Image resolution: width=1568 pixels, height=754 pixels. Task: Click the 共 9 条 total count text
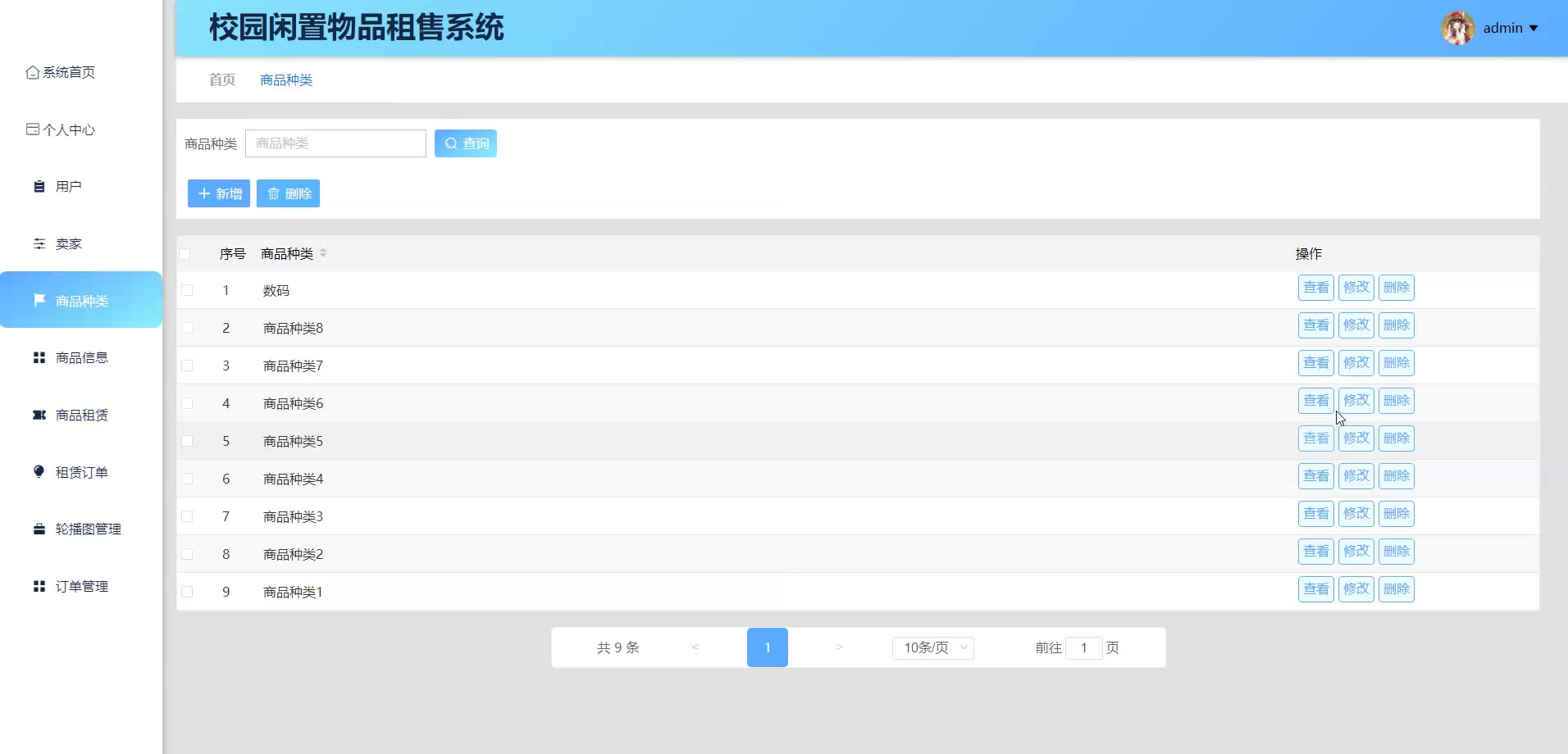[618, 647]
